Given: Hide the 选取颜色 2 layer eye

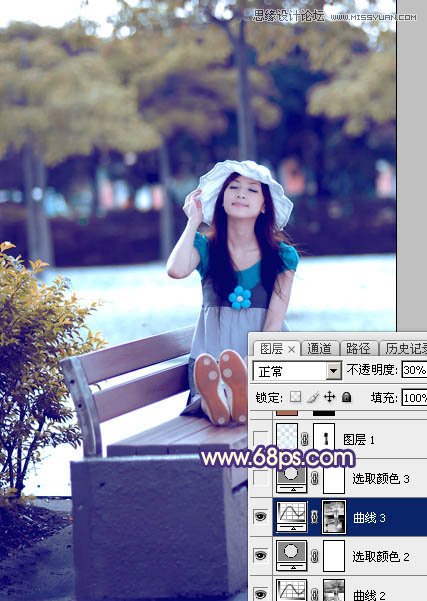Looking at the screenshot, I should (261, 555).
